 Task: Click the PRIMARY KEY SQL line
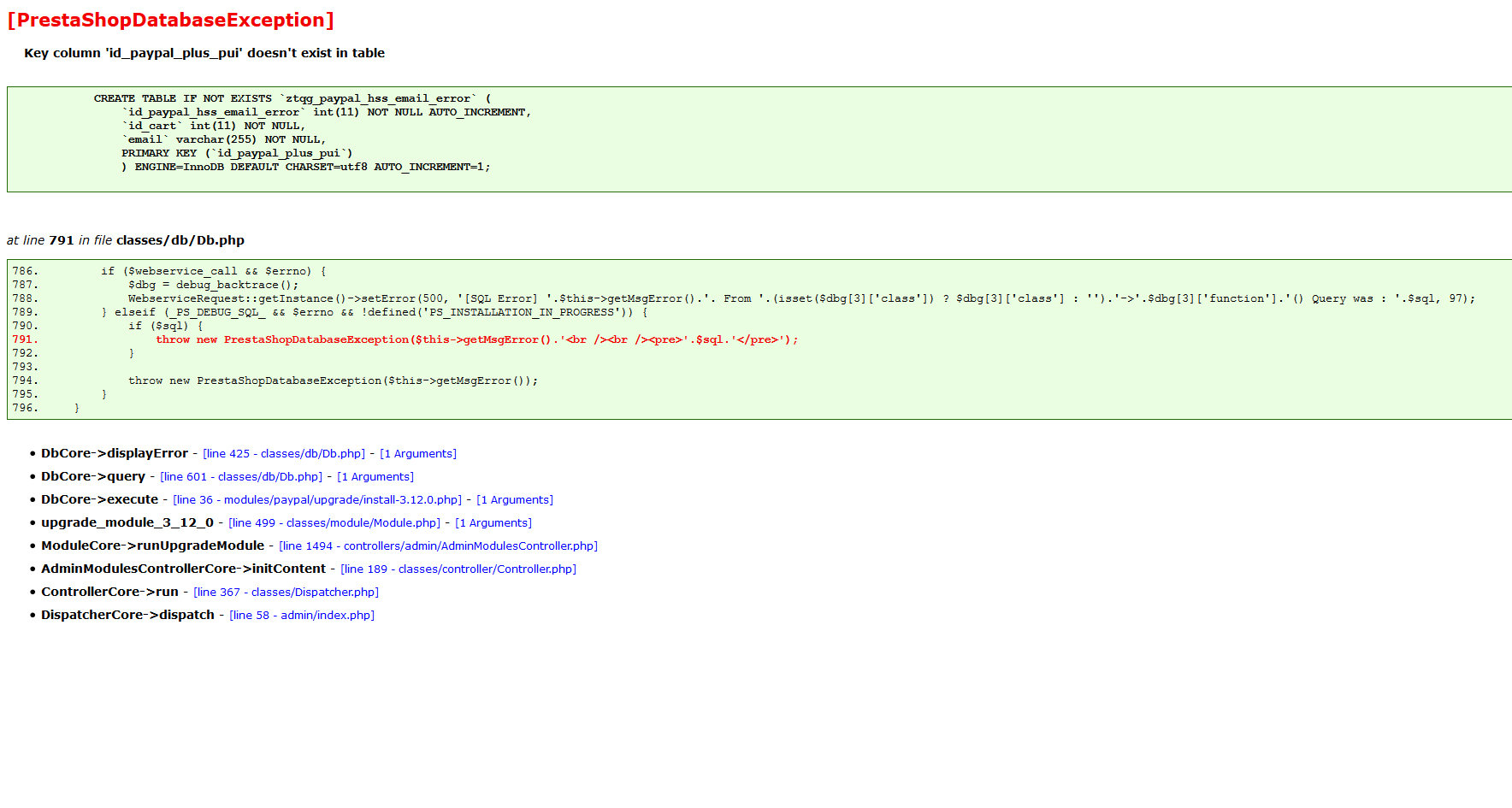[x=237, y=153]
